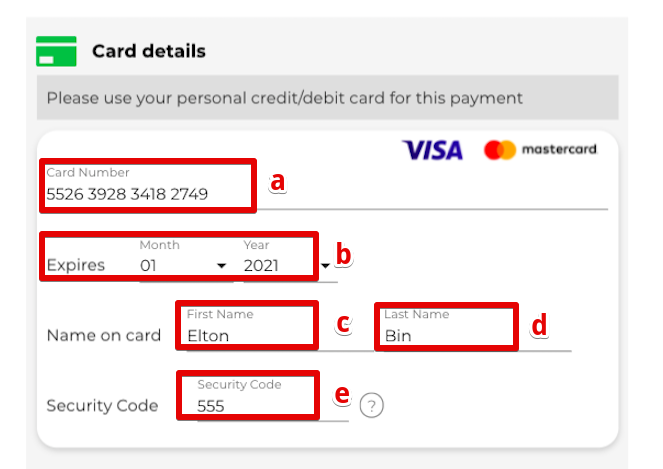The height and width of the screenshot is (469, 663).
Task: Click the red annotation letter a
Action: point(277,182)
